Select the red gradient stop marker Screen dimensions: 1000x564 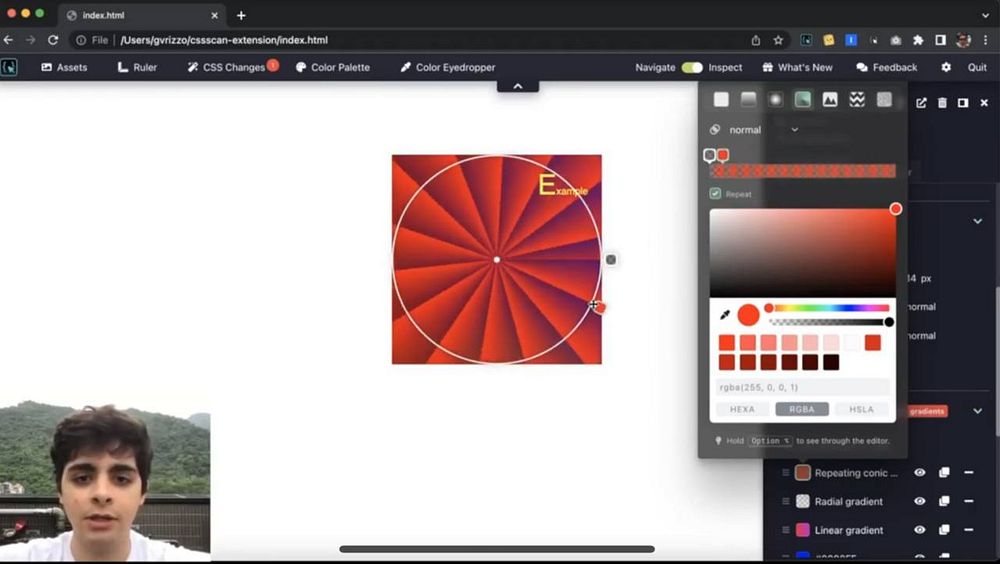click(x=723, y=155)
